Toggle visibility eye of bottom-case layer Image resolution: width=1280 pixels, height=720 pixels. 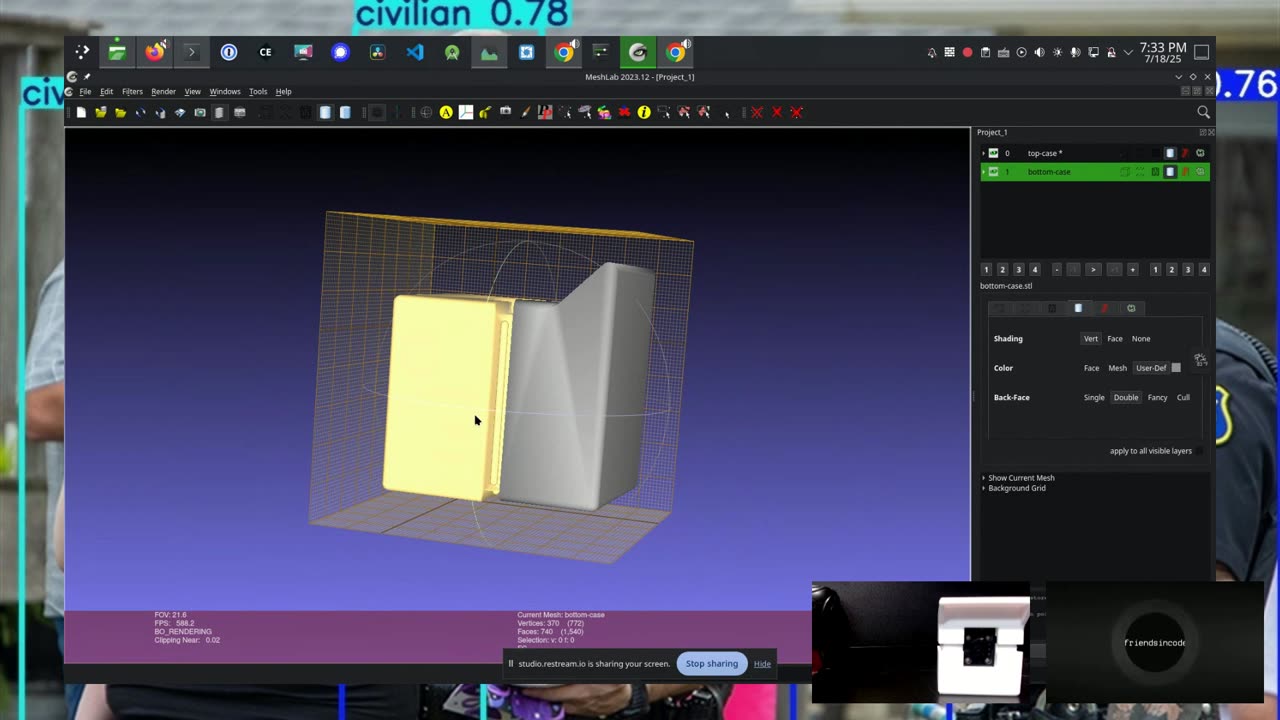993,172
